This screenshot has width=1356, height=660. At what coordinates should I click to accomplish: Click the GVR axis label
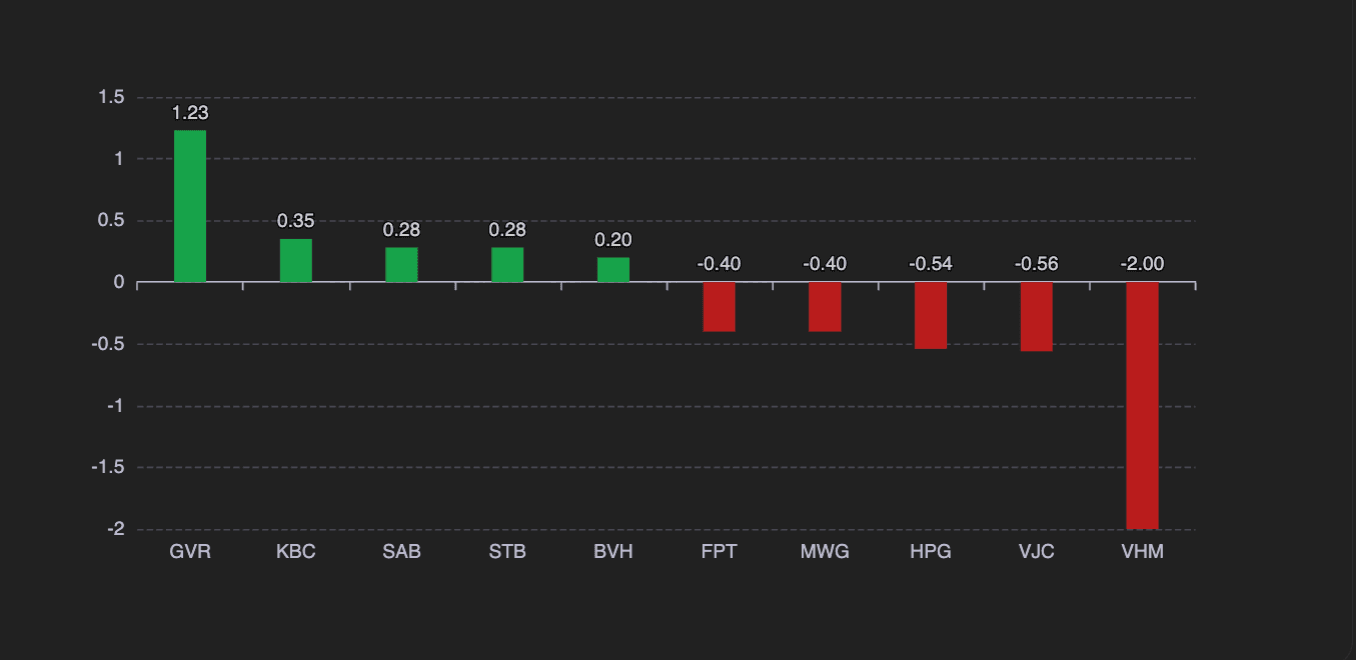(x=190, y=552)
